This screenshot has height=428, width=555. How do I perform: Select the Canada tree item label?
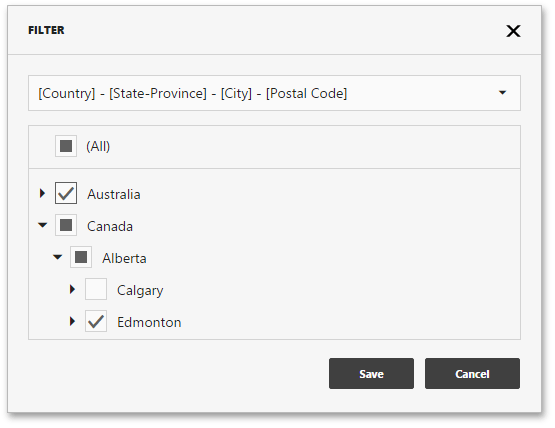[110, 226]
